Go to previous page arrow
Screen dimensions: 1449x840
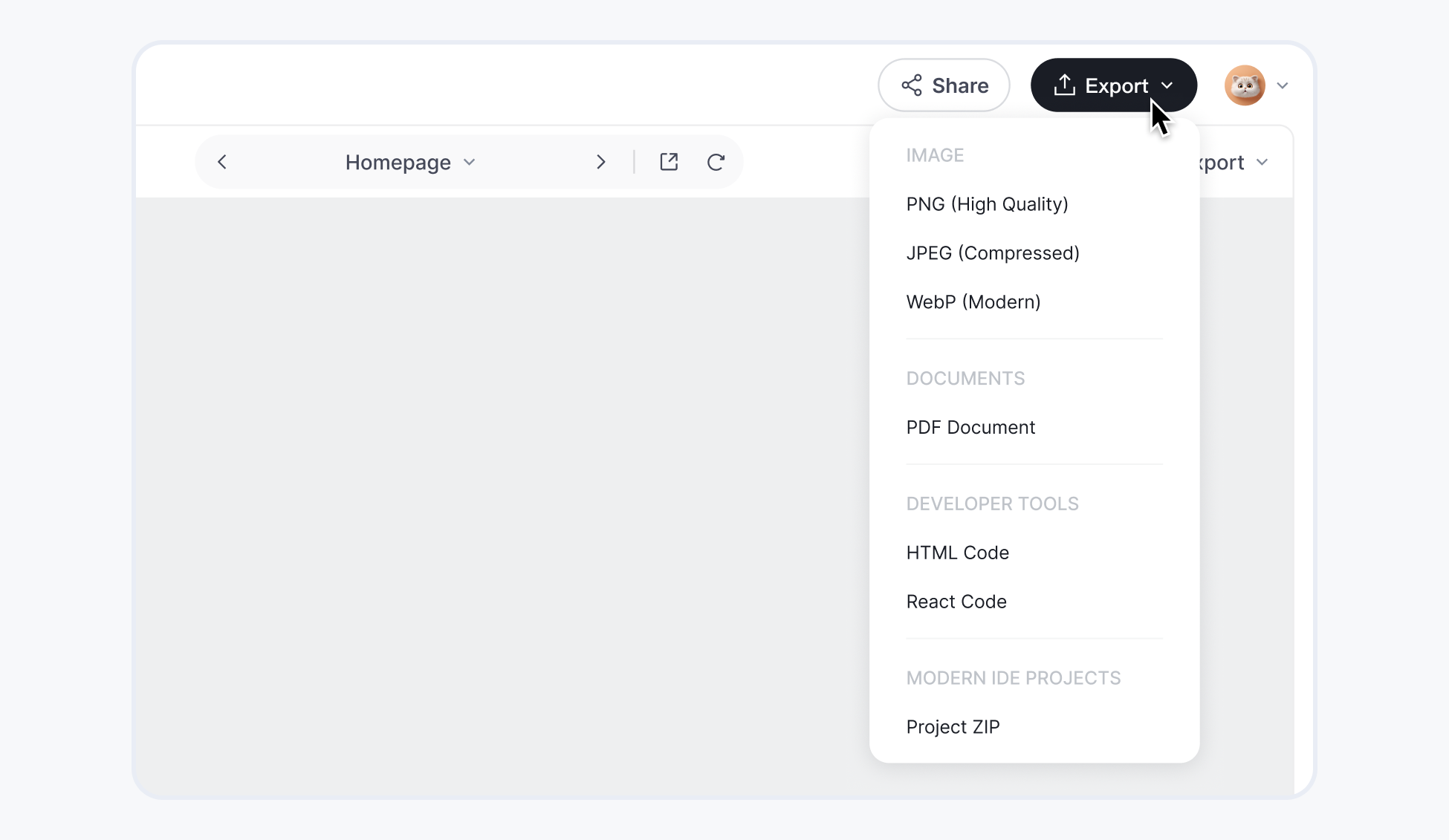222,162
